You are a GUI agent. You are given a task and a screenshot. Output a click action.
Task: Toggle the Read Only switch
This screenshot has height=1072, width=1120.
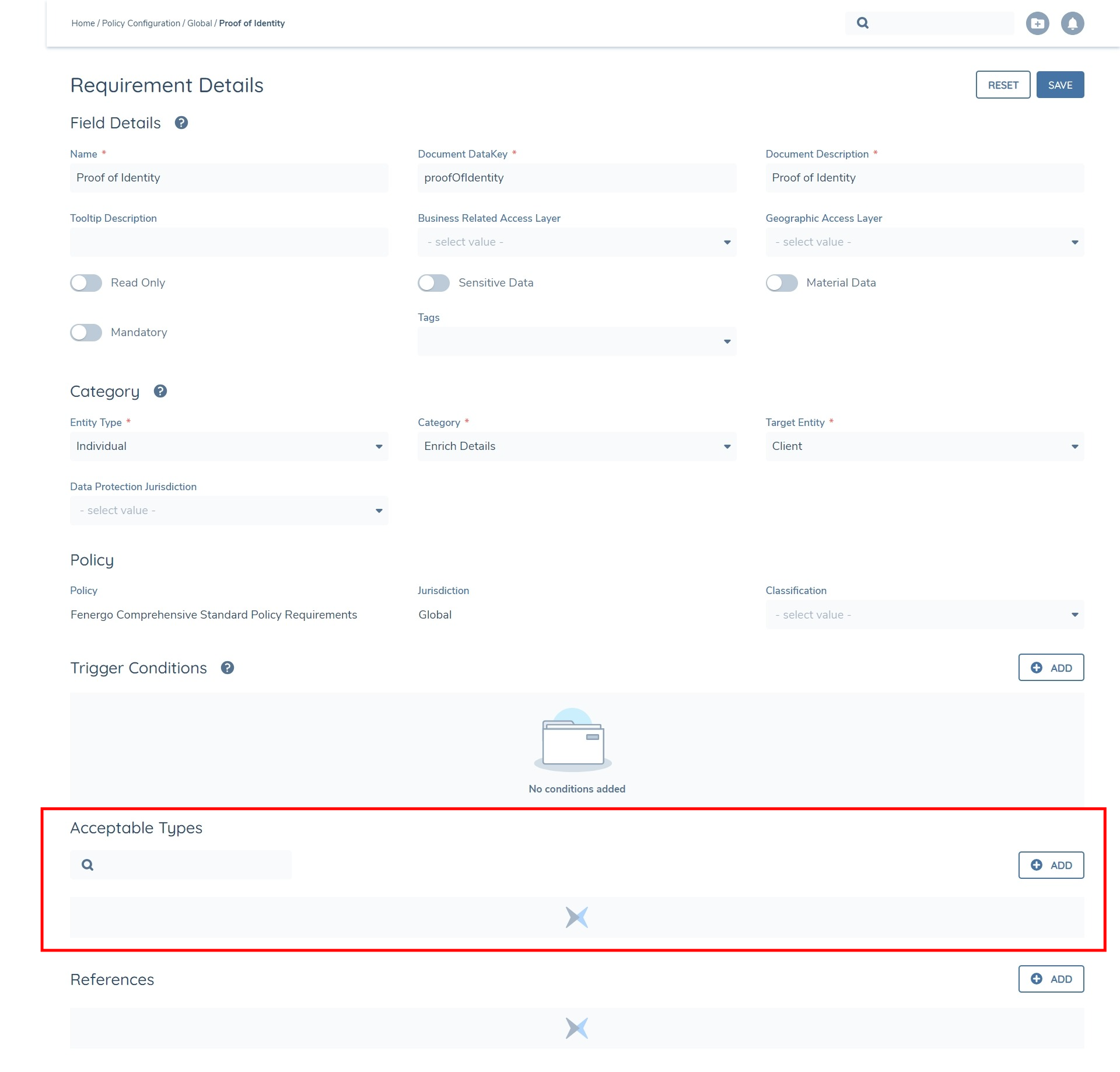pos(86,283)
